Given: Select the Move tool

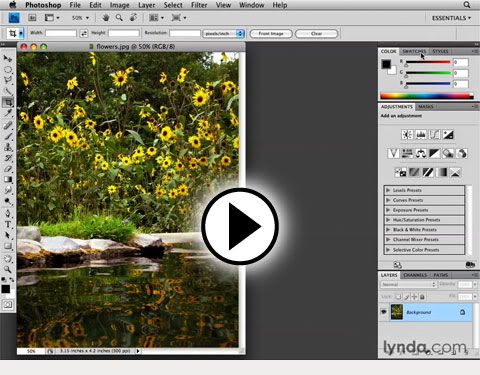Looking at the screenshot, I should point(8,59).
